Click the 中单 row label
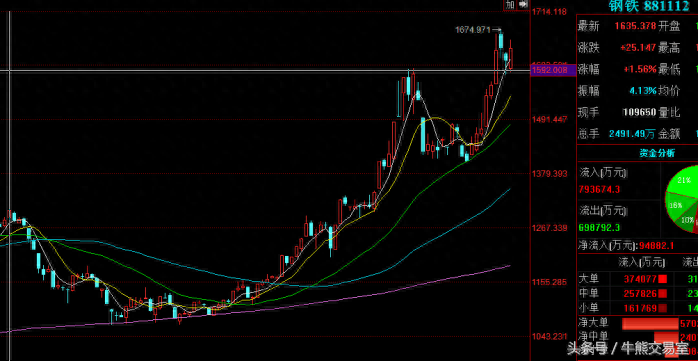This screenshot has height=361, width=698. coord(588,293)
